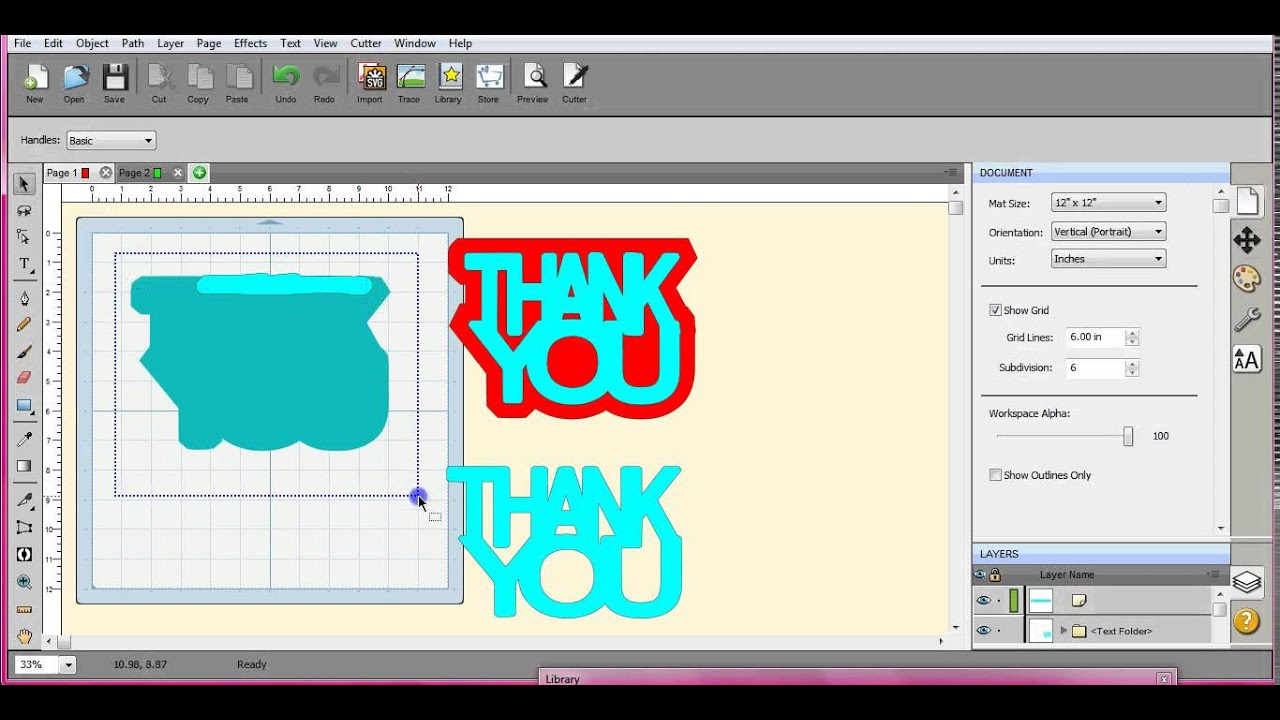Open the File menu
Viewport: 1280px width, 720px height.
[x=22, y=43]
